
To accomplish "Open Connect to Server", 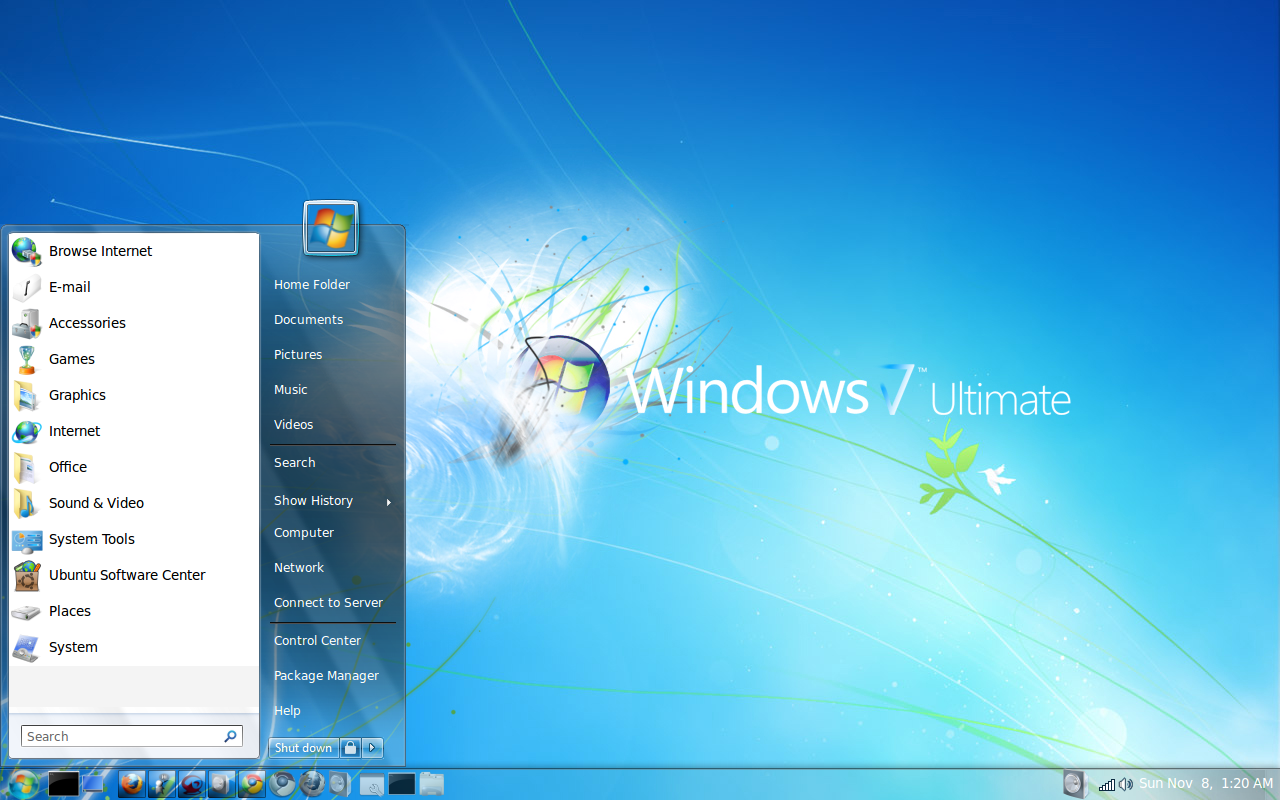I will click(328, 602).
